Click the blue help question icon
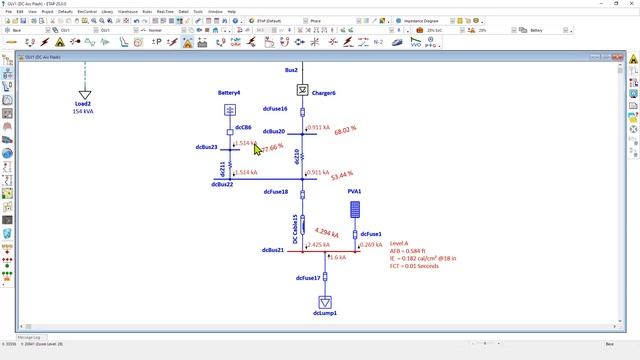 click(235, 21)
